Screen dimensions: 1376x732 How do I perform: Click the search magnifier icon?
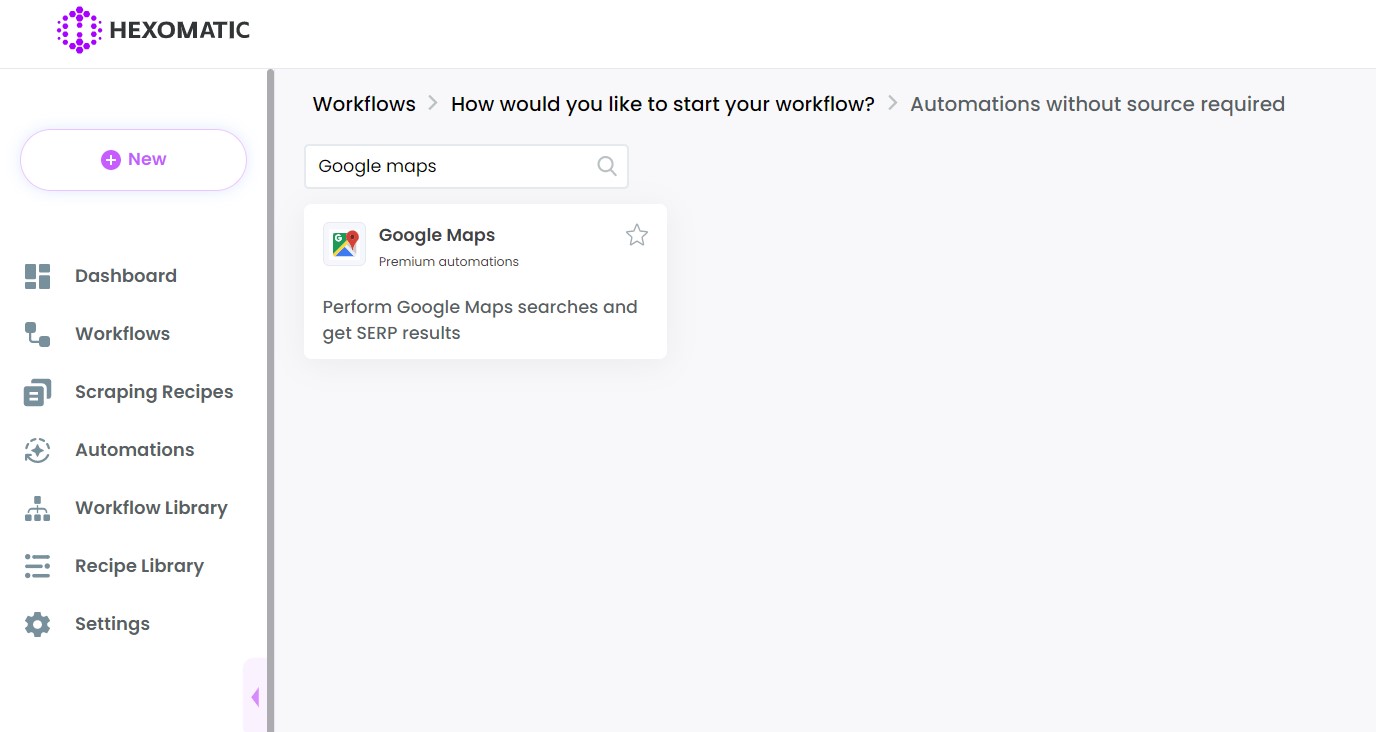[x=606, y=165]
